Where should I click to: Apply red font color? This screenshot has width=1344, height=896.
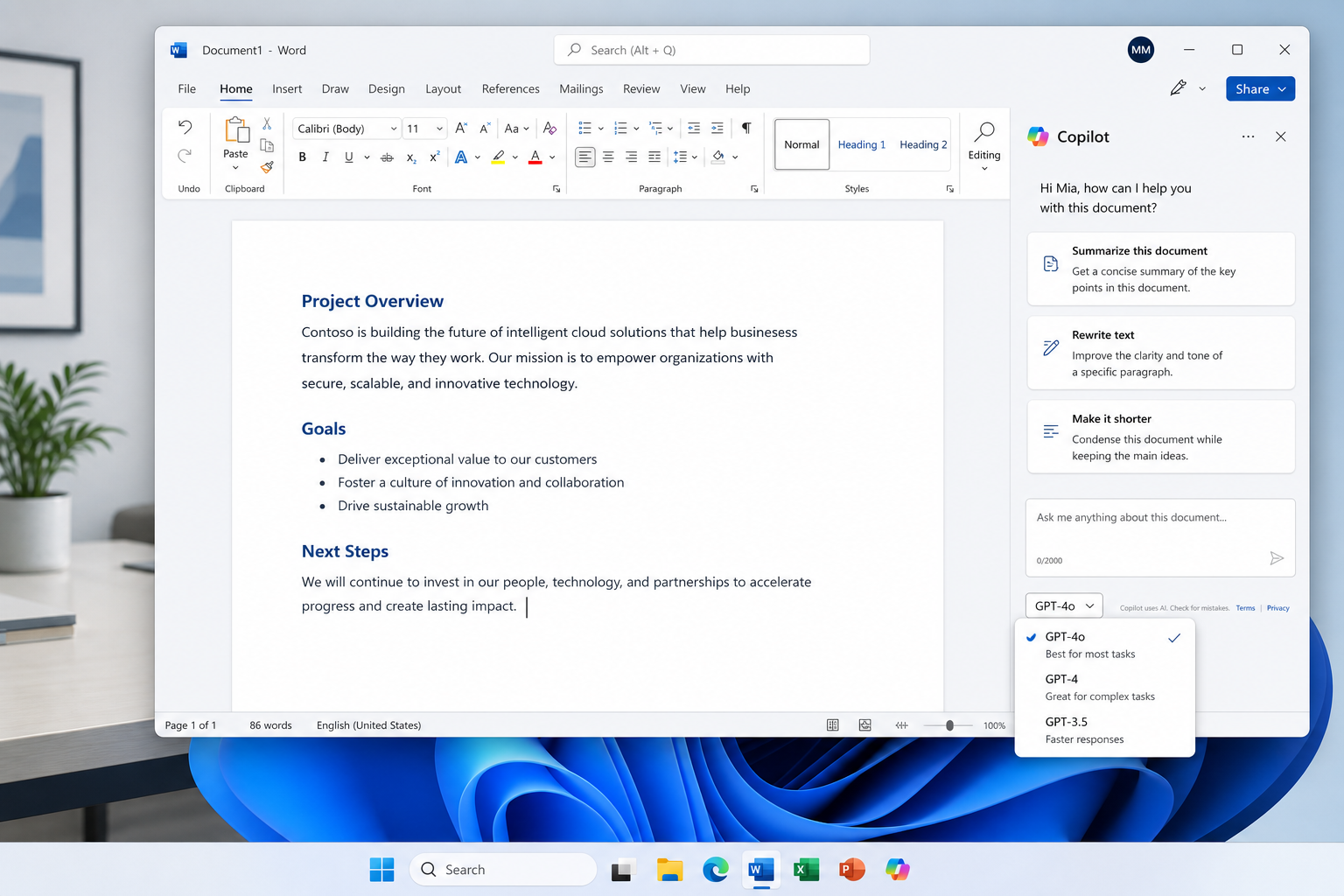point(535,157)
